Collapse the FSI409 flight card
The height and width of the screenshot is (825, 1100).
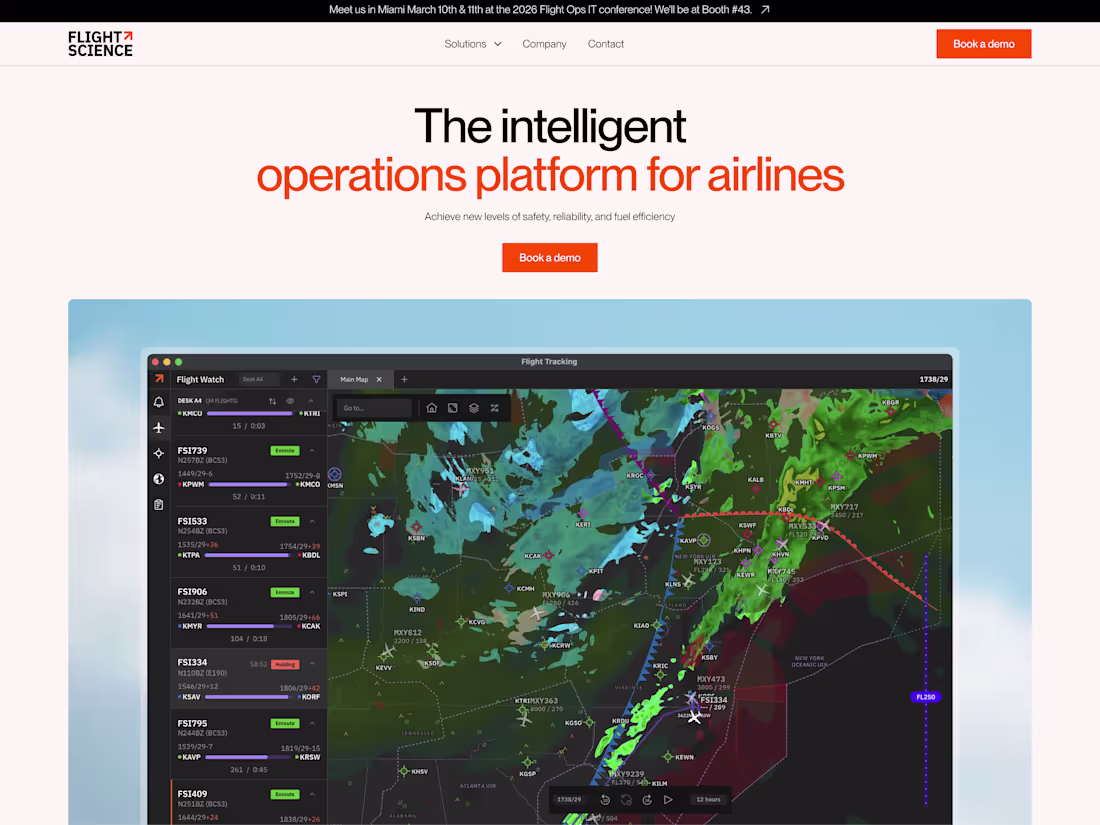point(312,794)
